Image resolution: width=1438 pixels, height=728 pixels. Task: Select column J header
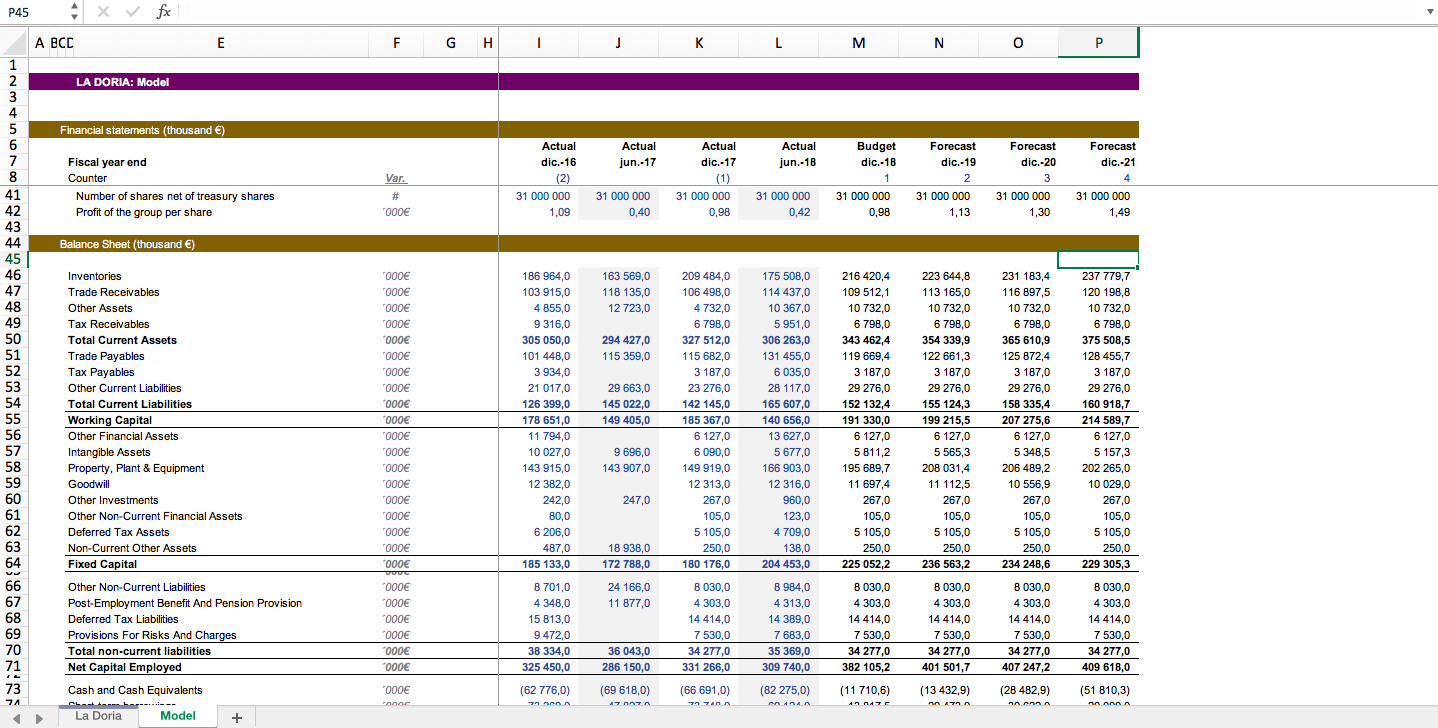(619, 43)
